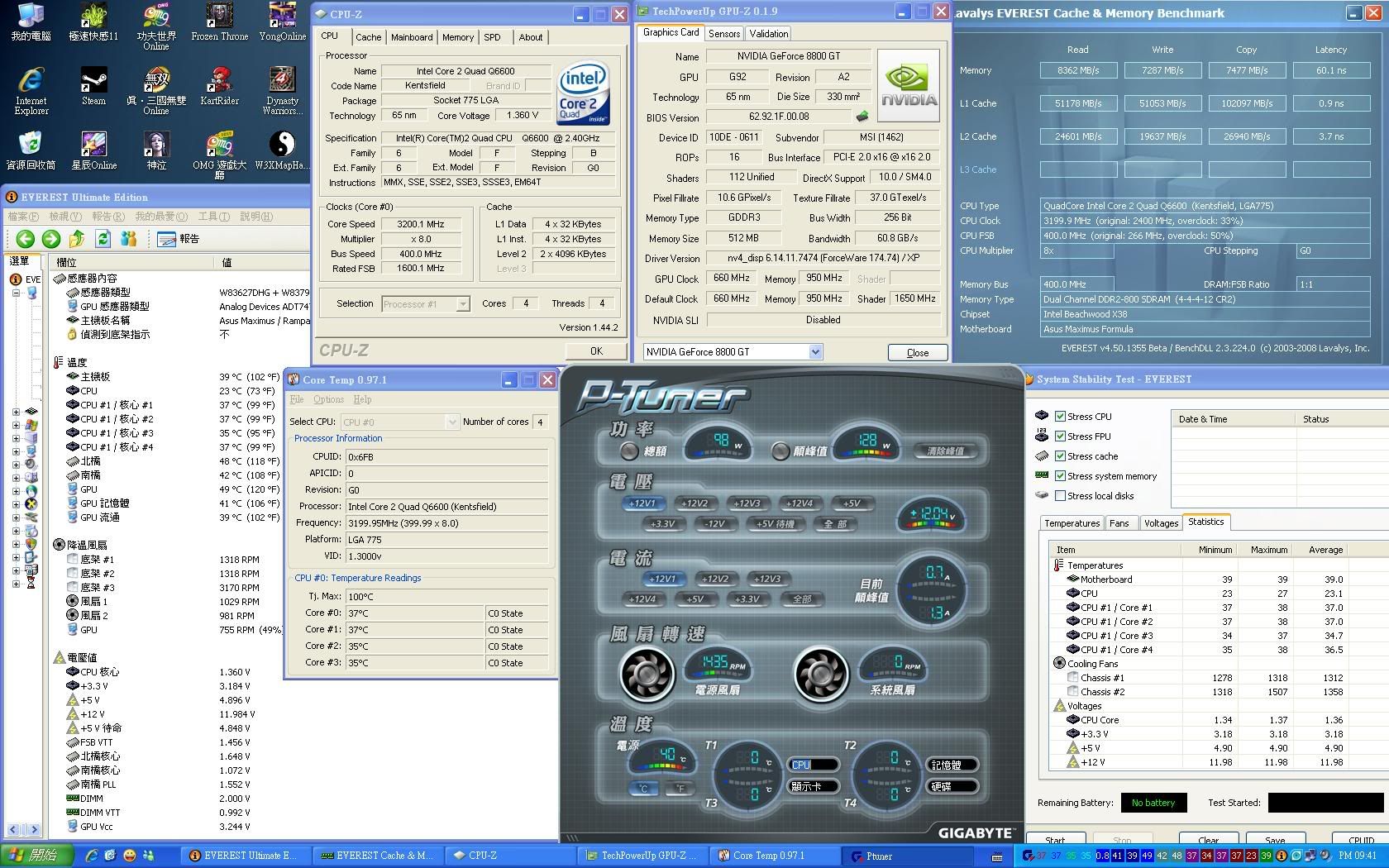
Task: Click the Memory read value in EVEREST benchmark
Action: point(1078,70)
